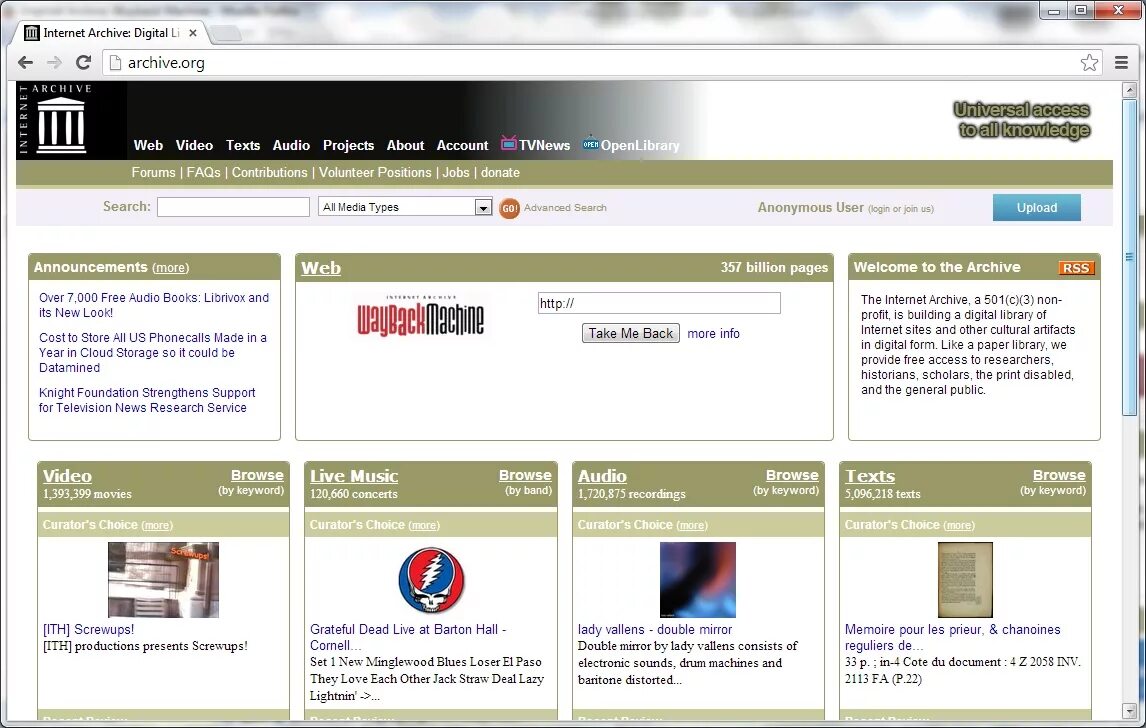Screen dimensions: 1146x728
Task: Click the Video section heading
Action: tap(67, 476)
